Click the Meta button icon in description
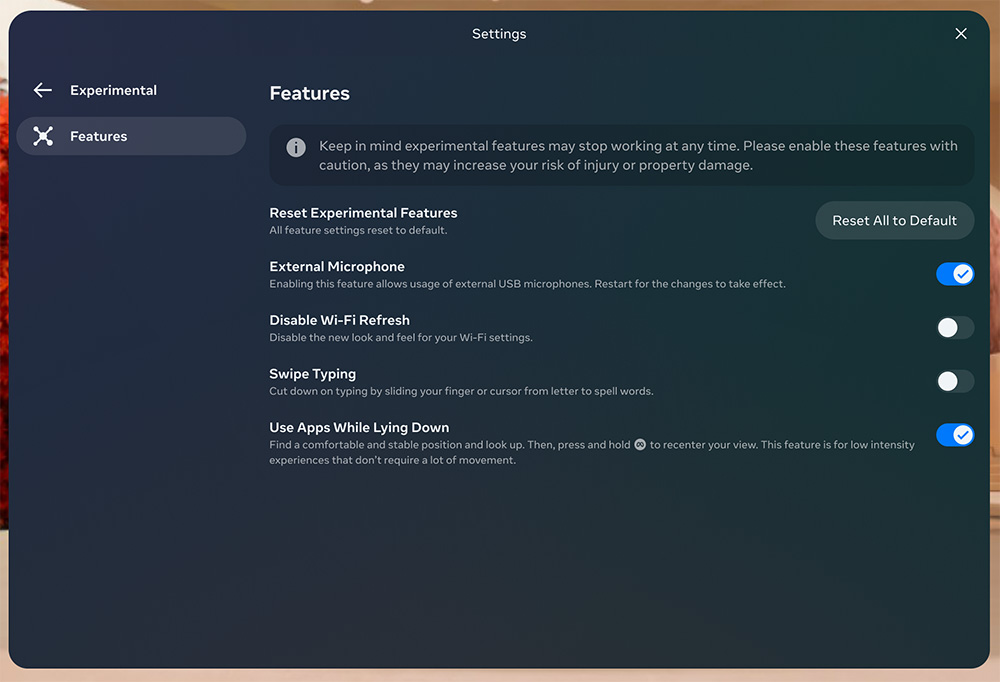This screenshot has width=1000, height=682. 640,445
